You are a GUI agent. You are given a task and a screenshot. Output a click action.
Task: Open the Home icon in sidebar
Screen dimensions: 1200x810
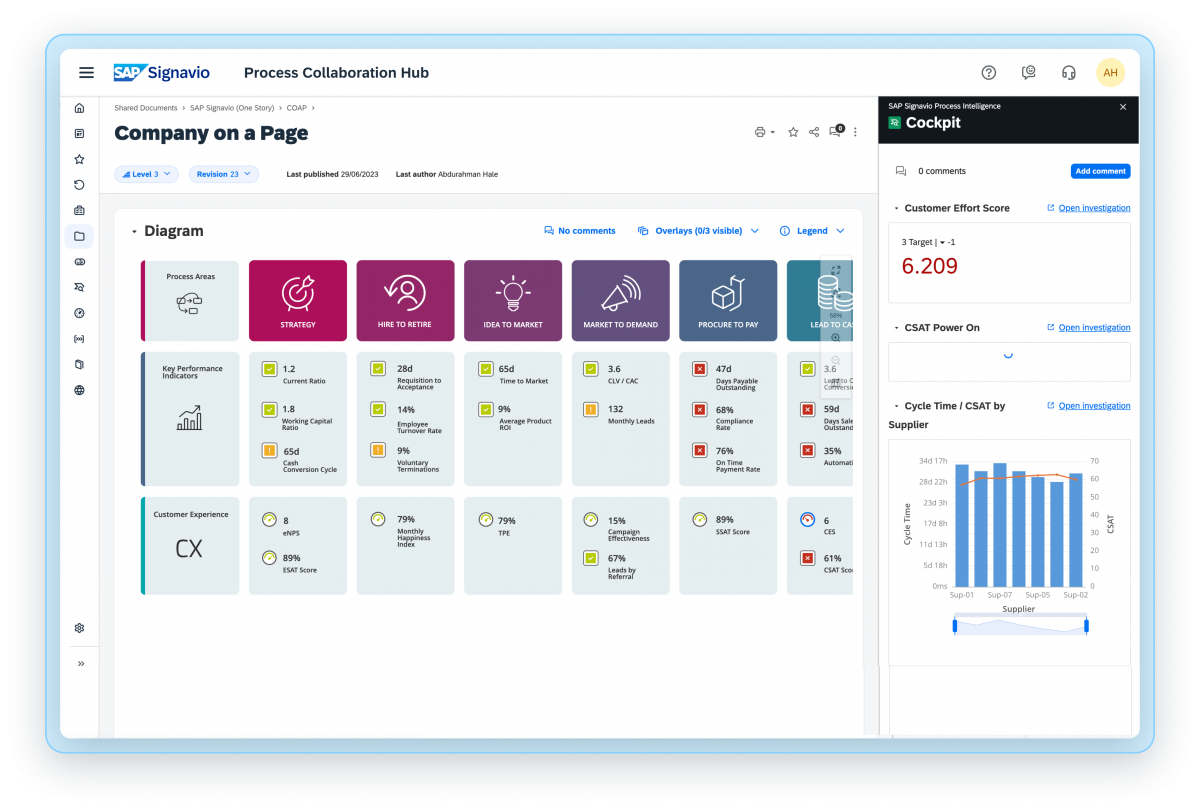[x=79, y=107]
